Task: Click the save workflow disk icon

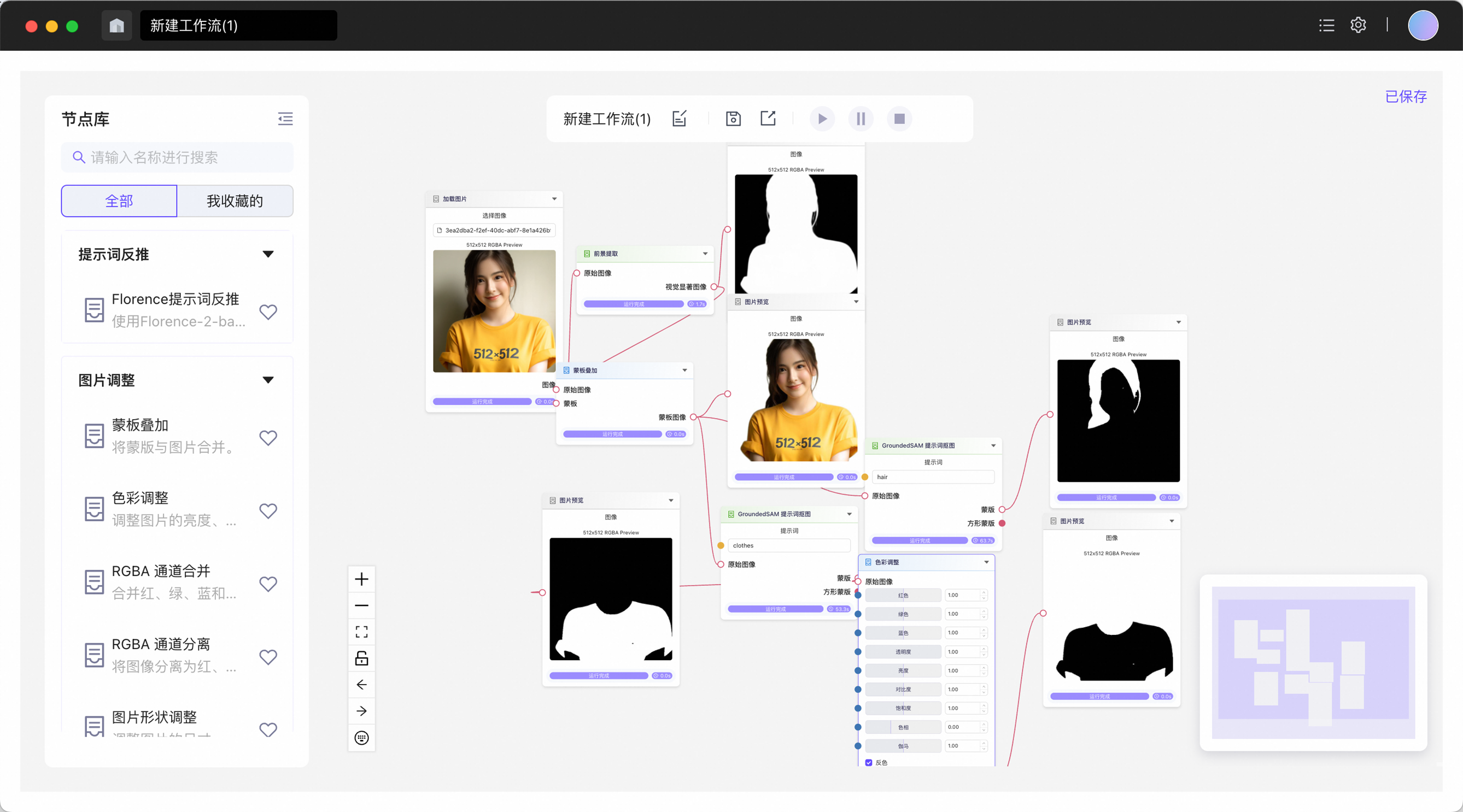Action: (733, 119)
